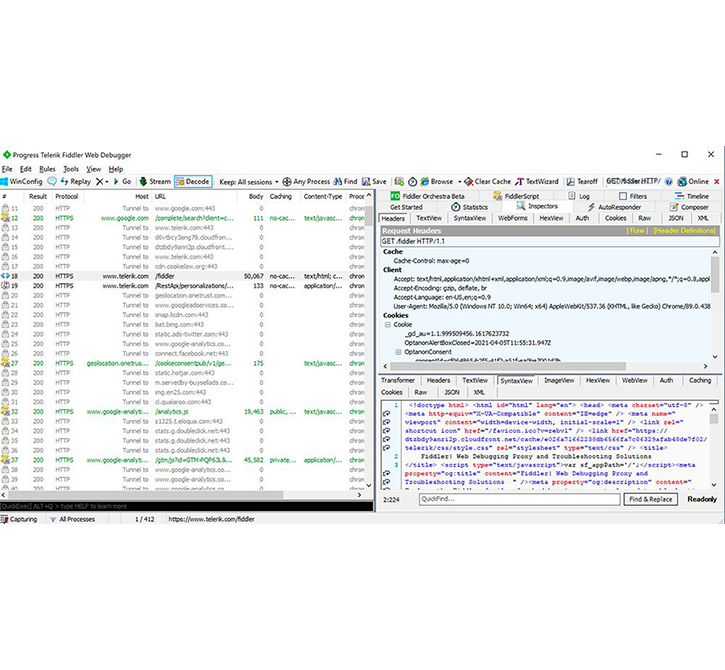Click the Raw link in Request Headers
The image size is (725, 670).
coord(637,230)
